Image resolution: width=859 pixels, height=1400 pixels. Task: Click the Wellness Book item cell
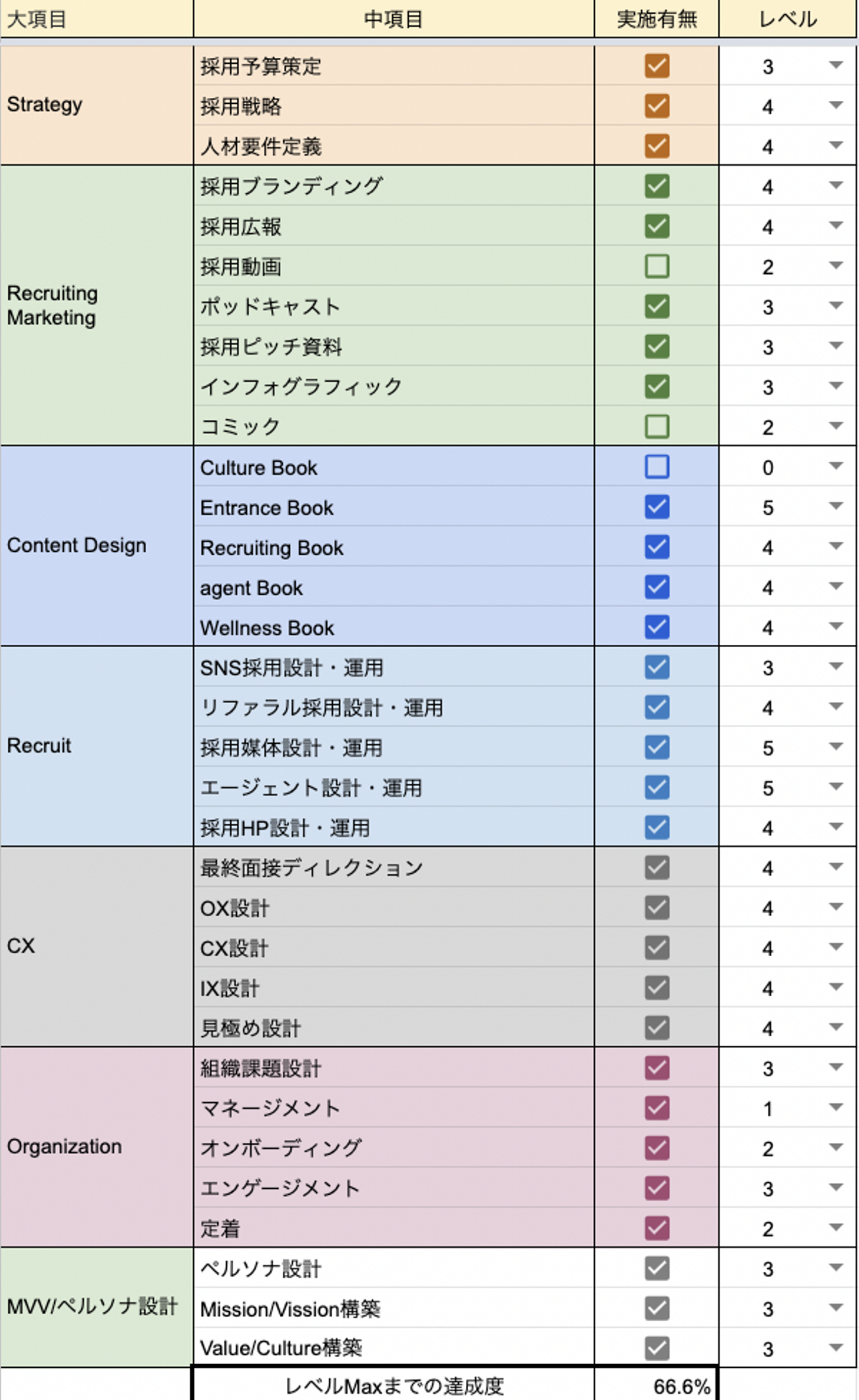click(393, 628)
